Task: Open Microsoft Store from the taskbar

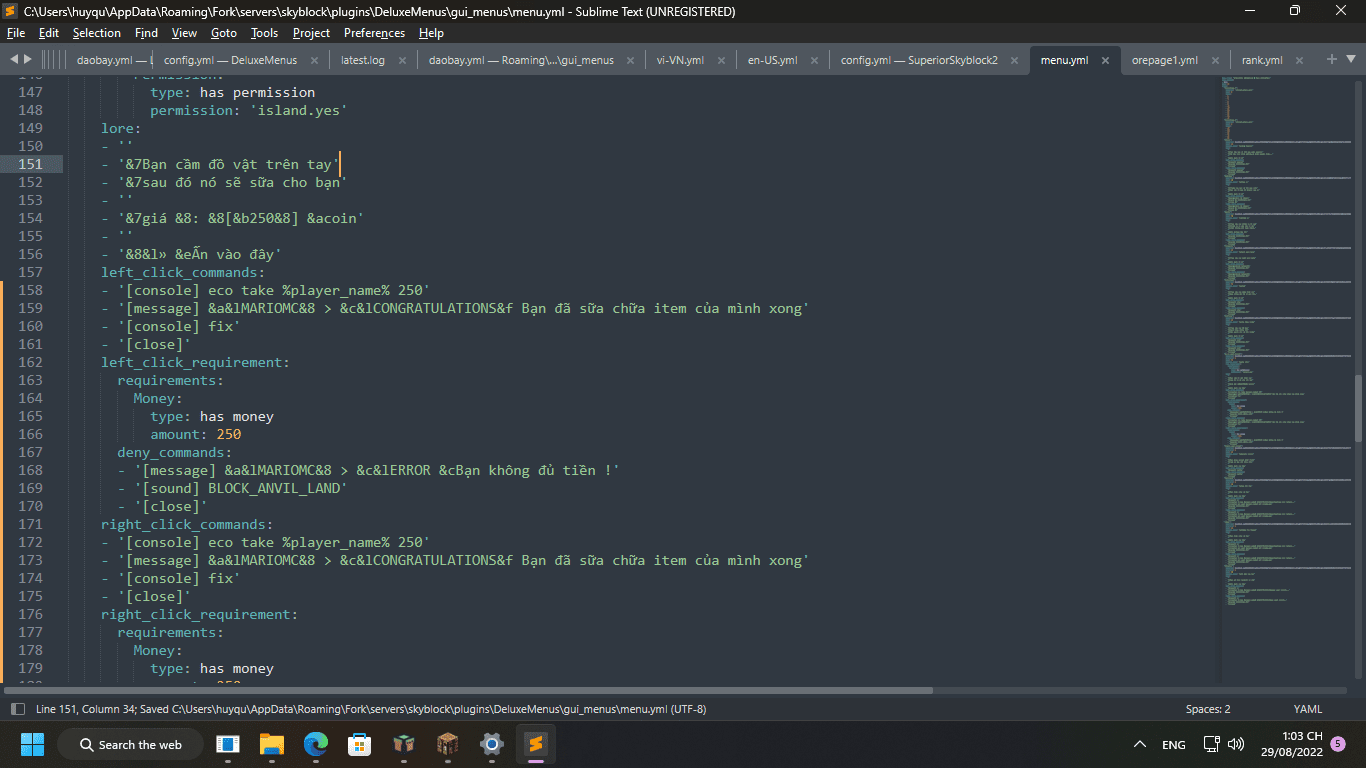Action: pyautogui.click(x=360, y=744)
